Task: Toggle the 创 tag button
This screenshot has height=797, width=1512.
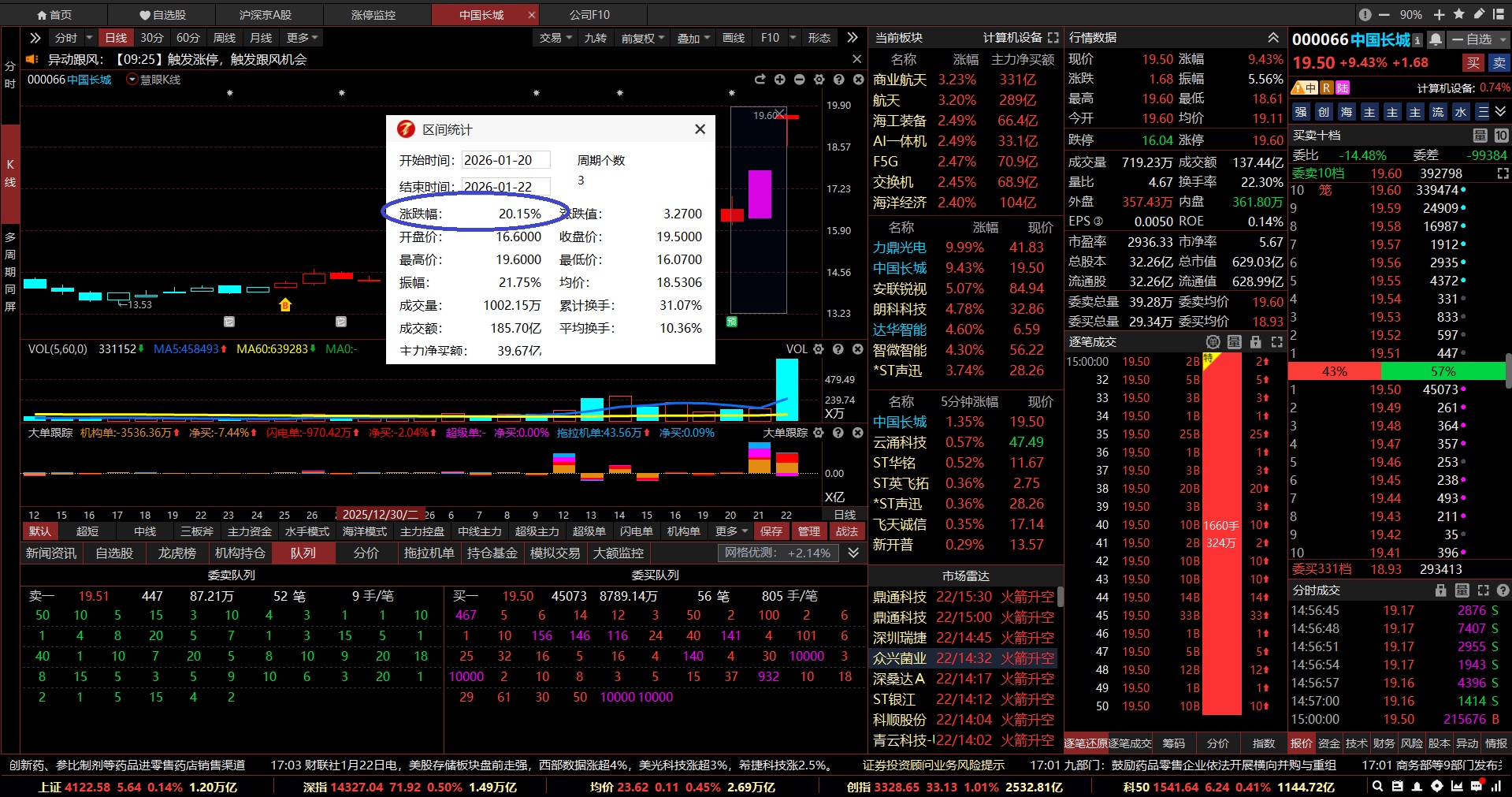Action: click(x=1324, y=112)
